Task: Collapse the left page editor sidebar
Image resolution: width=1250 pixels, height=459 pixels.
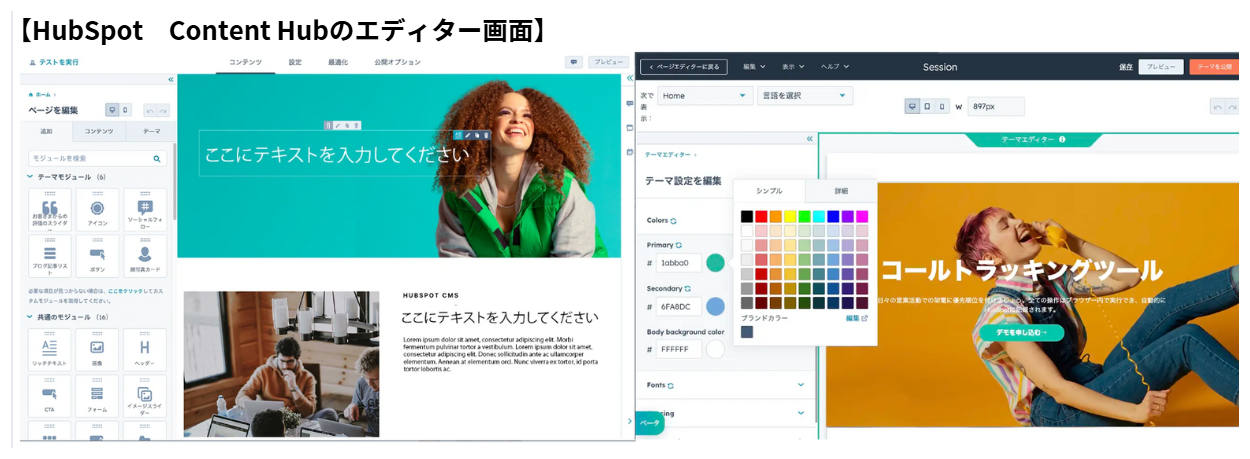Action: tap(169, 79)
